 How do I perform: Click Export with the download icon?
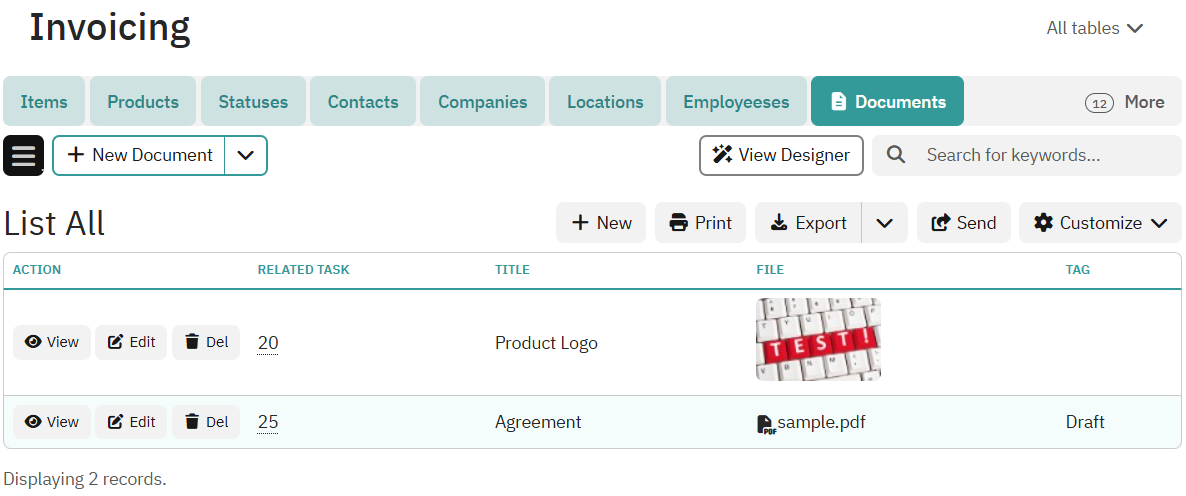pyautogui.click(x=809, y=223)
